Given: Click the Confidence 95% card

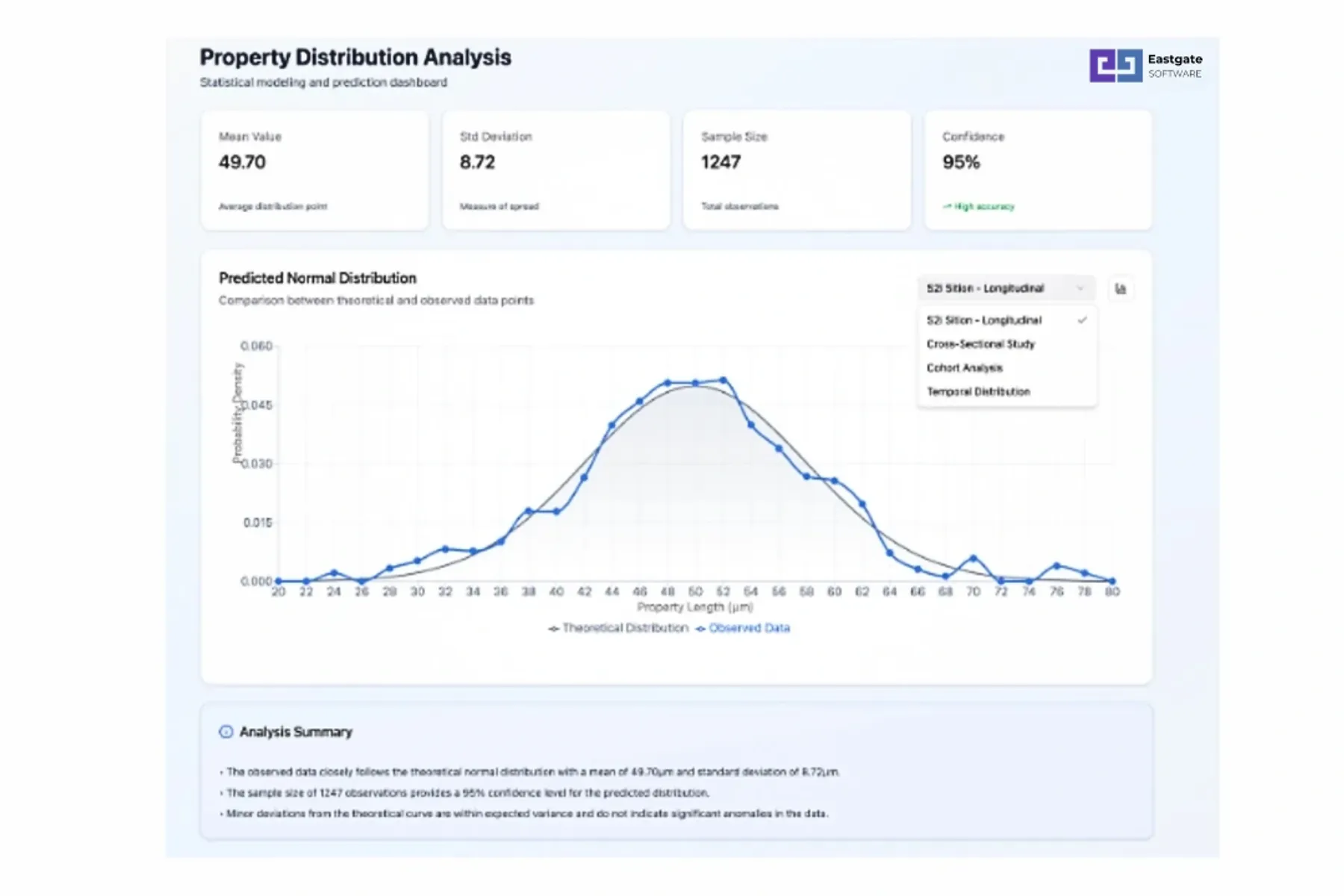Looking at the screenshot, I should tap(1038, 170).
